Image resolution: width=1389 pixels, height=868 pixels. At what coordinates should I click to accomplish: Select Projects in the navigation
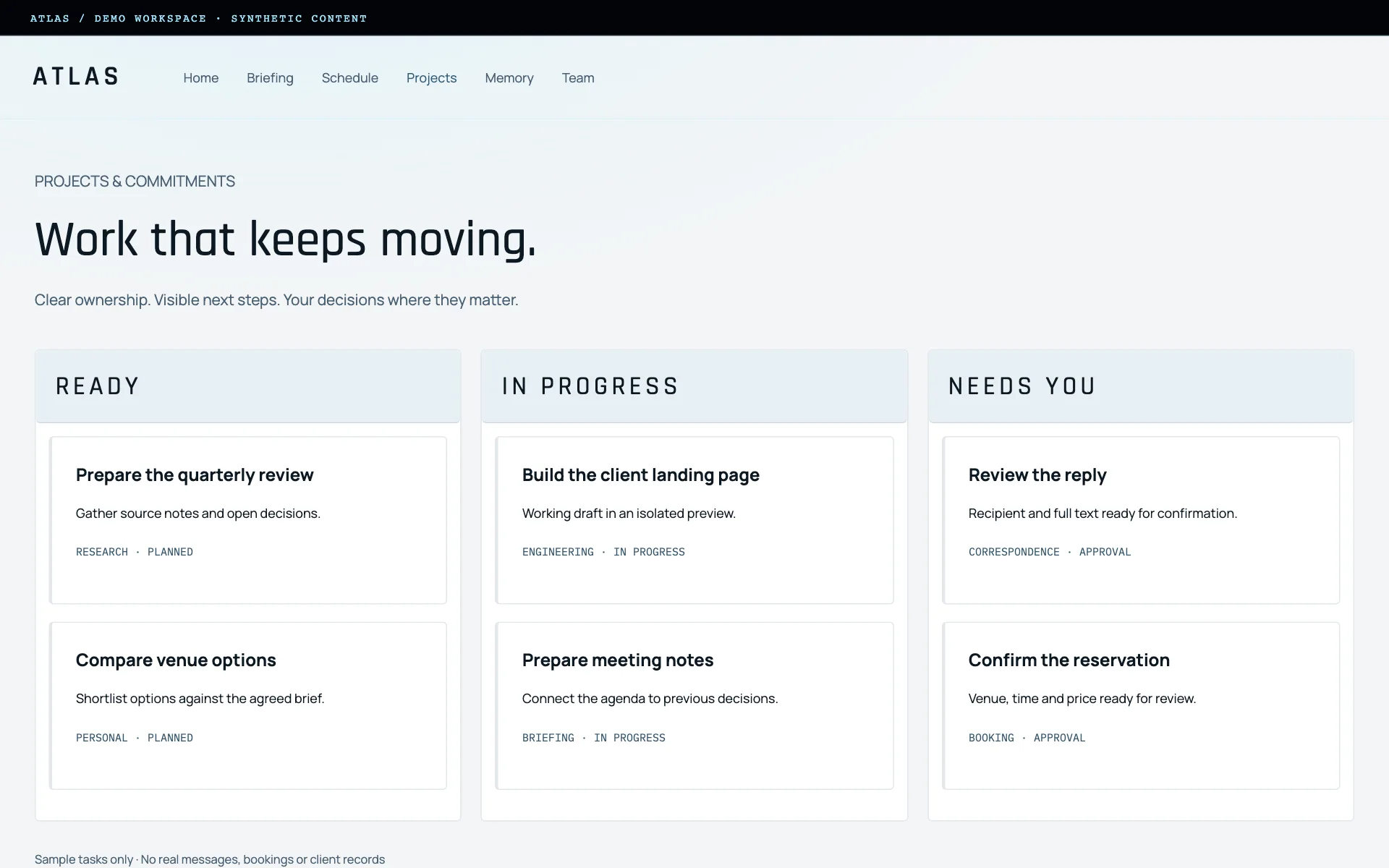click(431, 77)
